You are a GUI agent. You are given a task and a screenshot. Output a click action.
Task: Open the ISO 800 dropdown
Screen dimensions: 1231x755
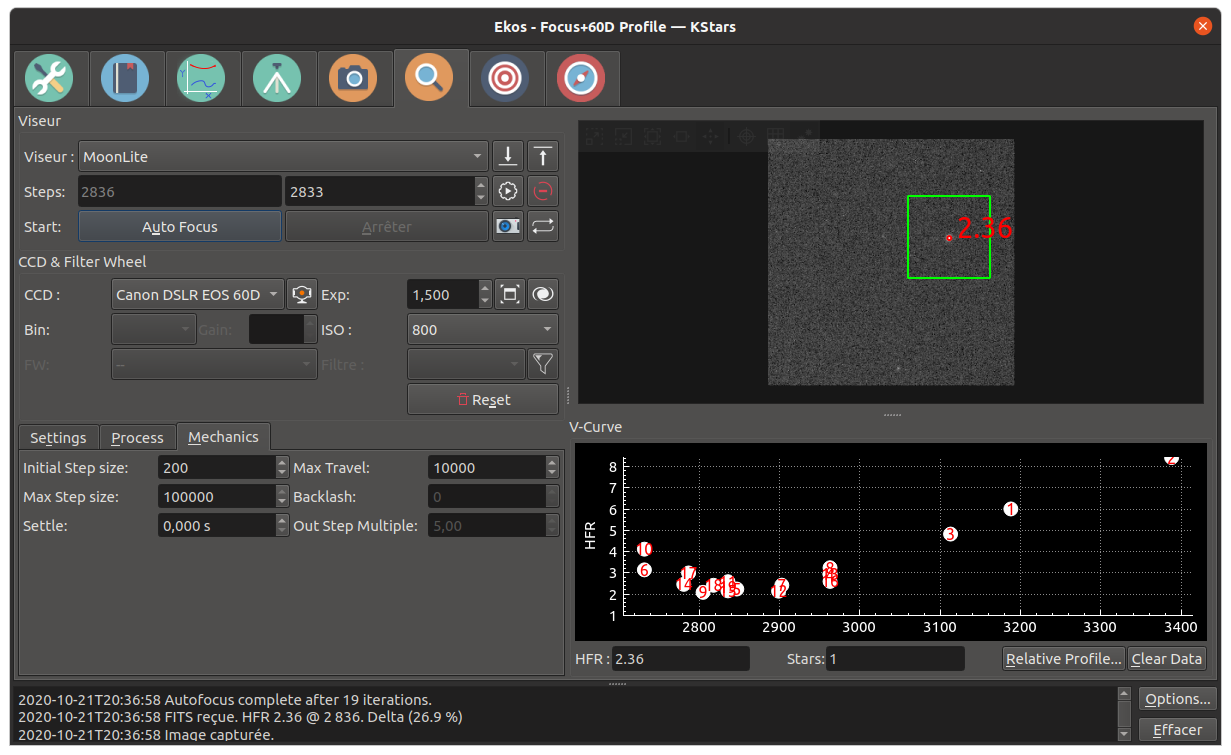tap(483, 329)
